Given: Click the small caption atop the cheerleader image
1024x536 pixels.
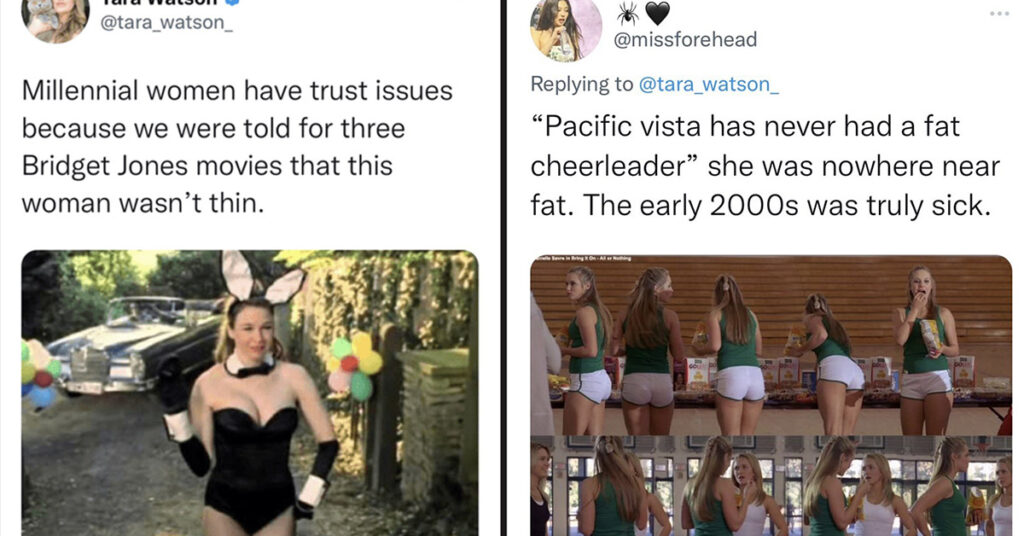Looking at the screenshot, I should click(583, 259).
